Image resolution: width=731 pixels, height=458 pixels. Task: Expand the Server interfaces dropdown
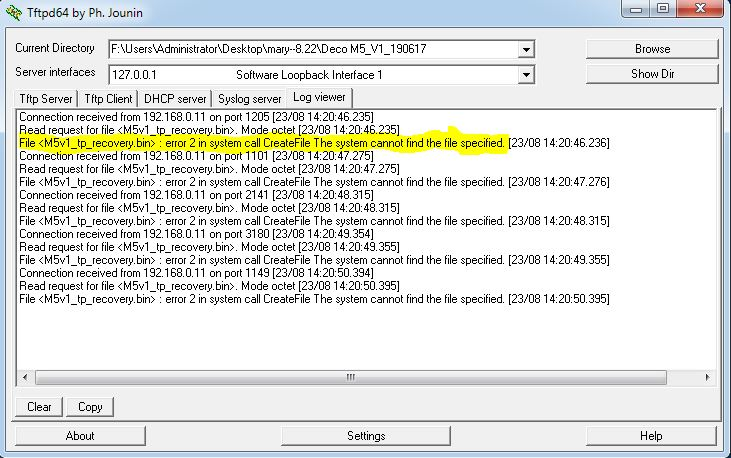pyautogui.click(x=526, y=75)
